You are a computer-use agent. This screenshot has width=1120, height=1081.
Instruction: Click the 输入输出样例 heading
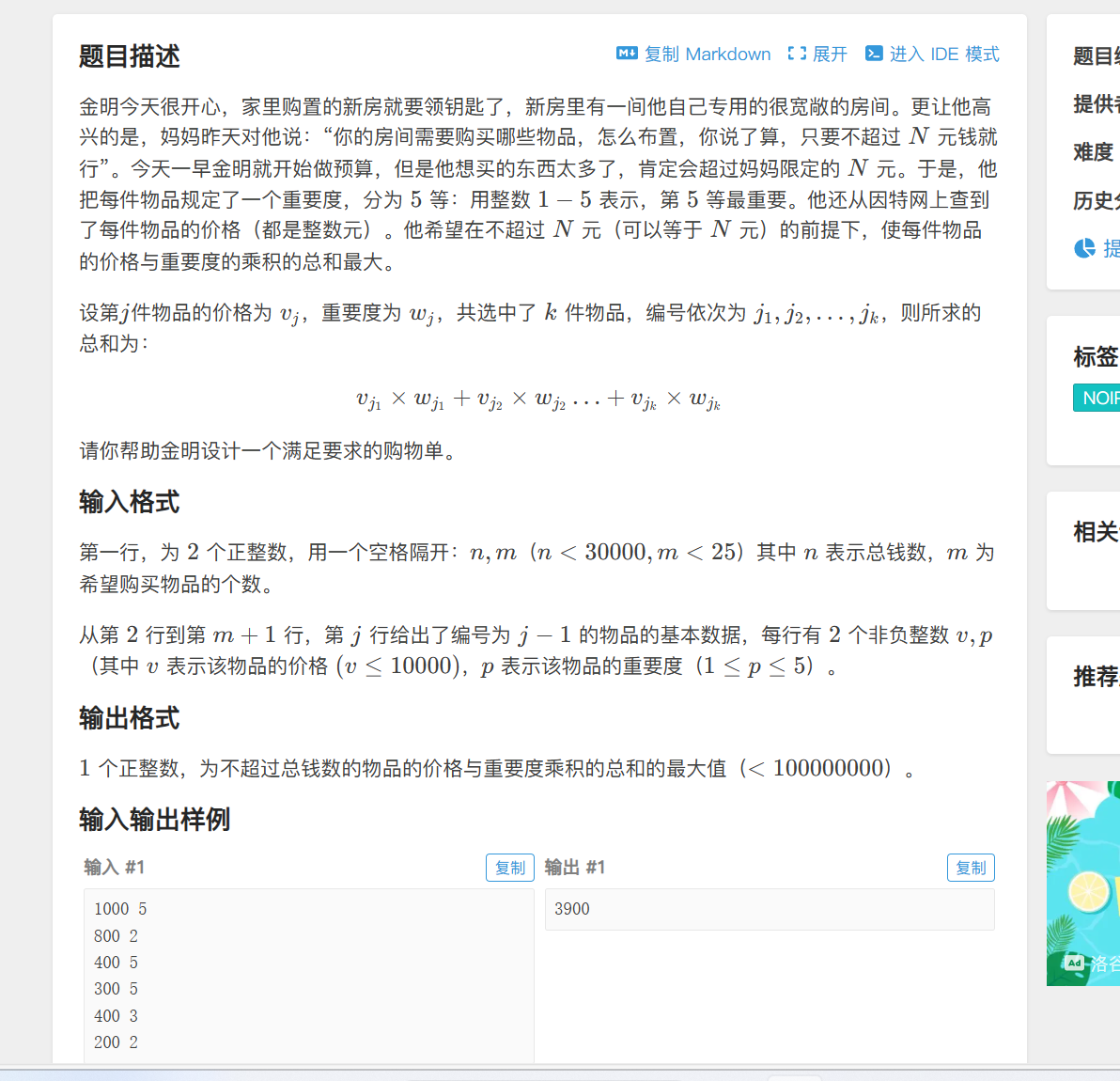click(x=154, y=820)
